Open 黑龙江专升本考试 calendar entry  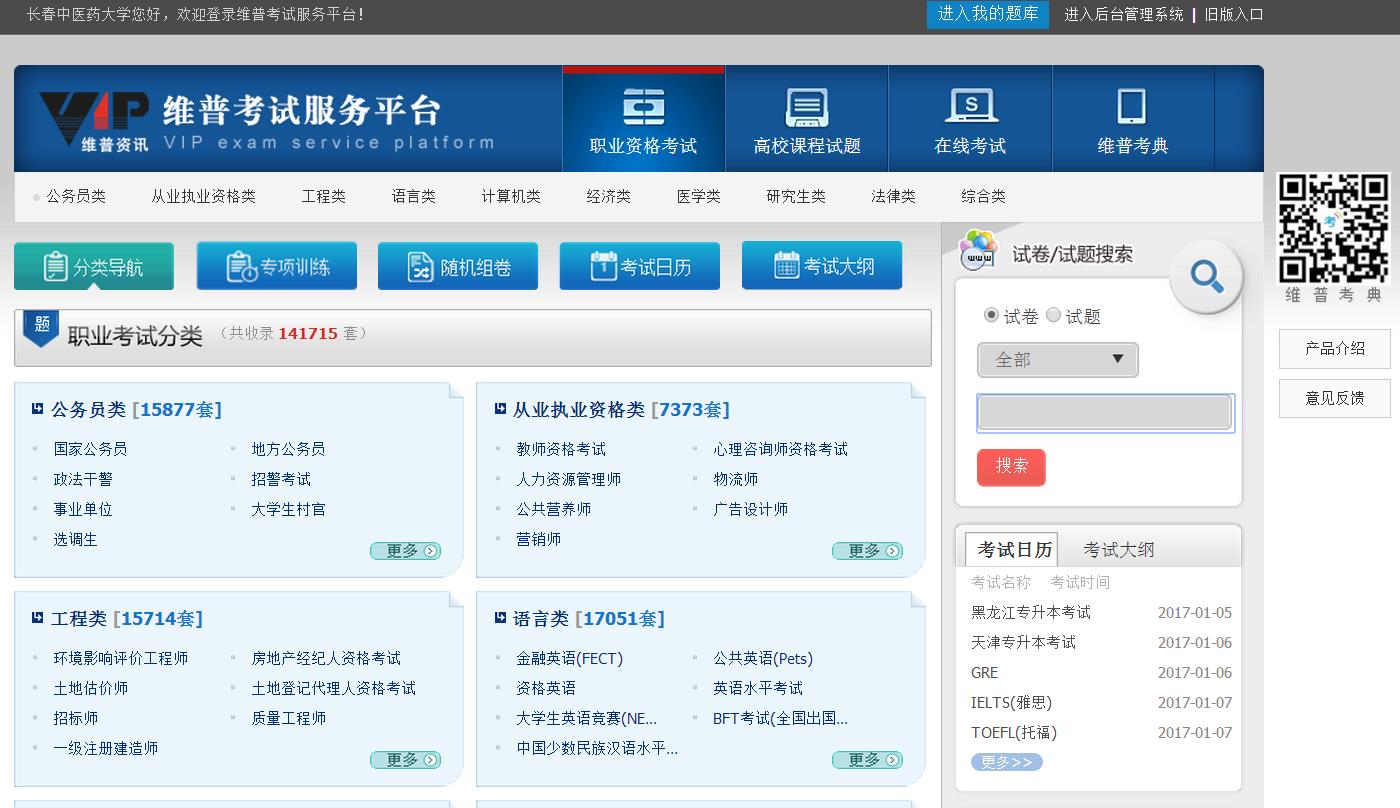1031,612
